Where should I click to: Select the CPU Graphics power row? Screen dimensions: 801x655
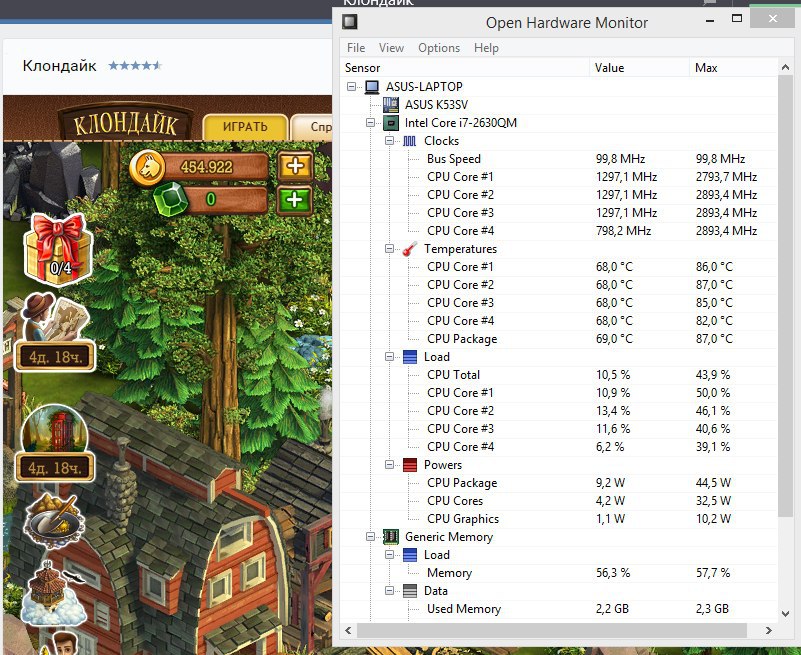(558, 519)
